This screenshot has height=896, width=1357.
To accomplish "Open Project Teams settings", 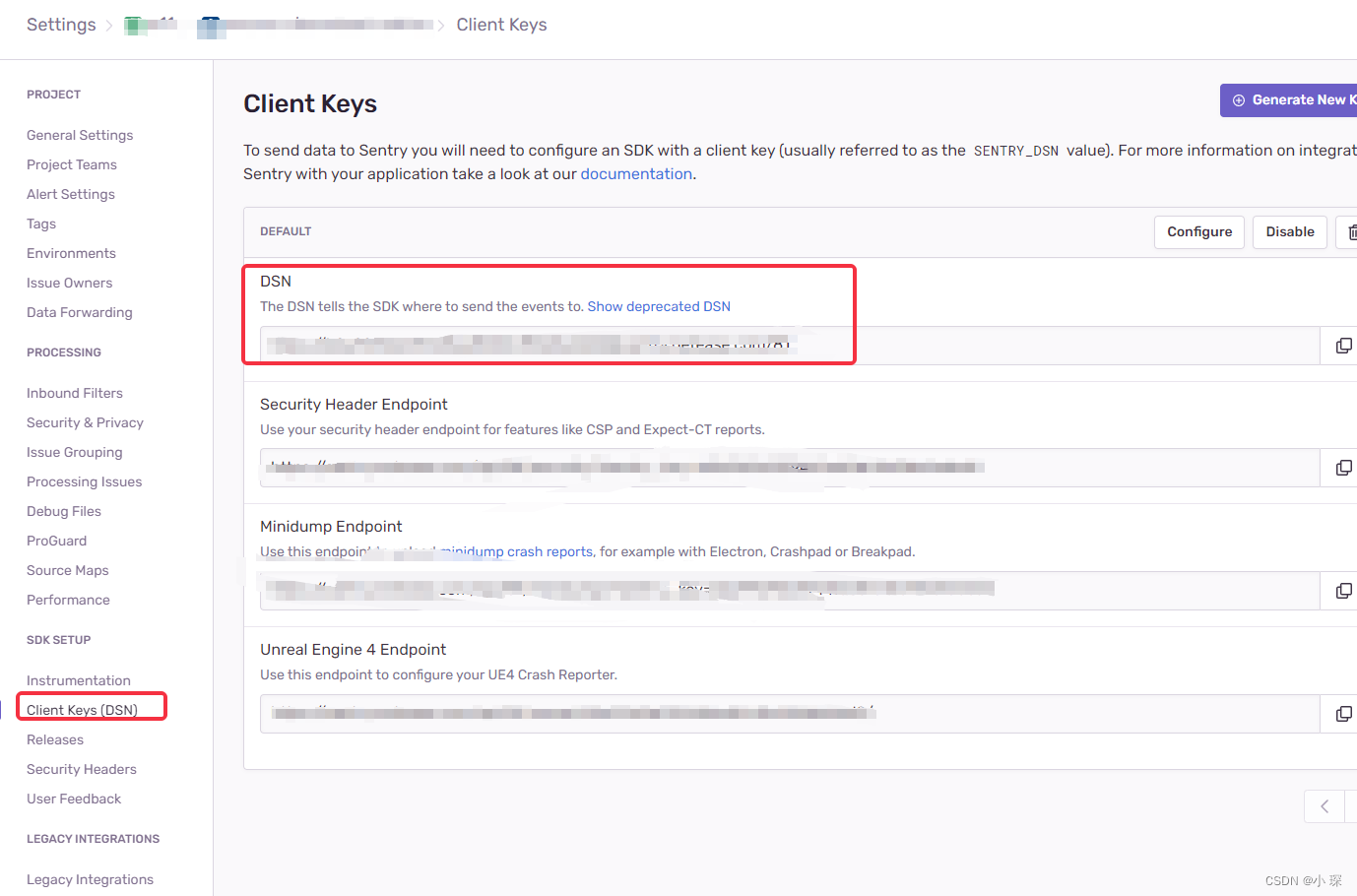I will click(x=72, y=164).
